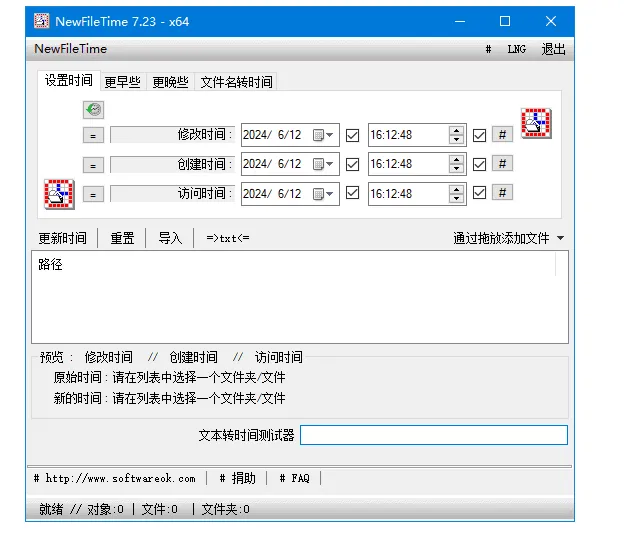The image size is (629, 535).
Task: Click the equals button for 访问时间
Action: click(93, 195)
